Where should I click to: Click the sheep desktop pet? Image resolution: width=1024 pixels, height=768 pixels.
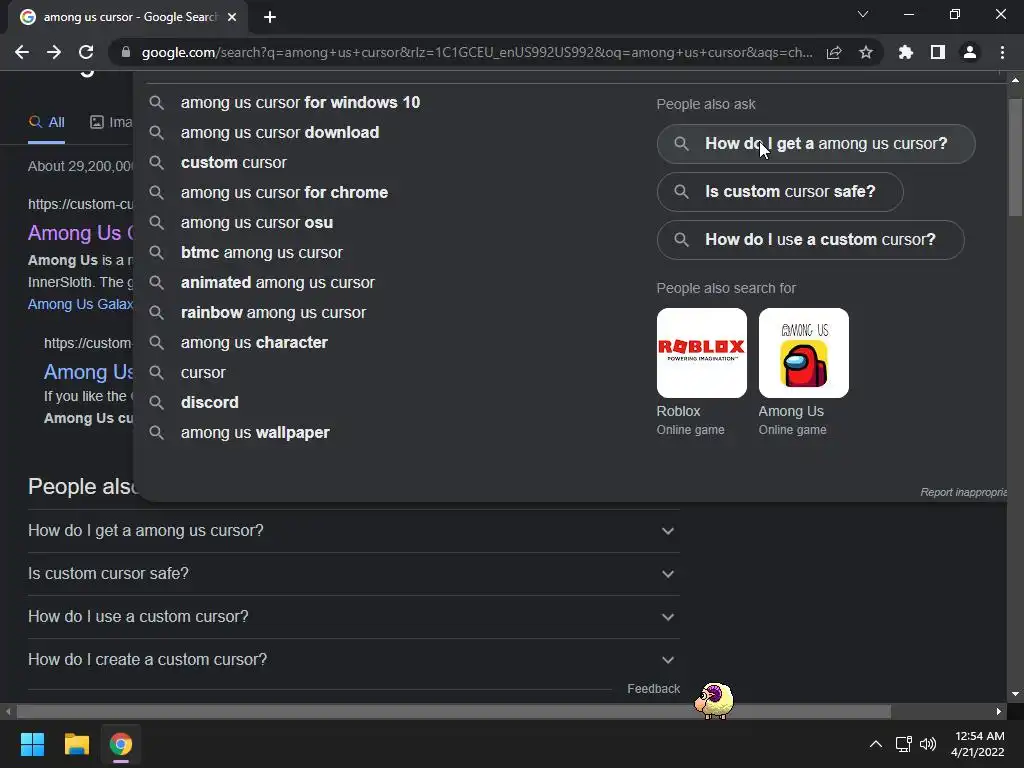(714, 700)
